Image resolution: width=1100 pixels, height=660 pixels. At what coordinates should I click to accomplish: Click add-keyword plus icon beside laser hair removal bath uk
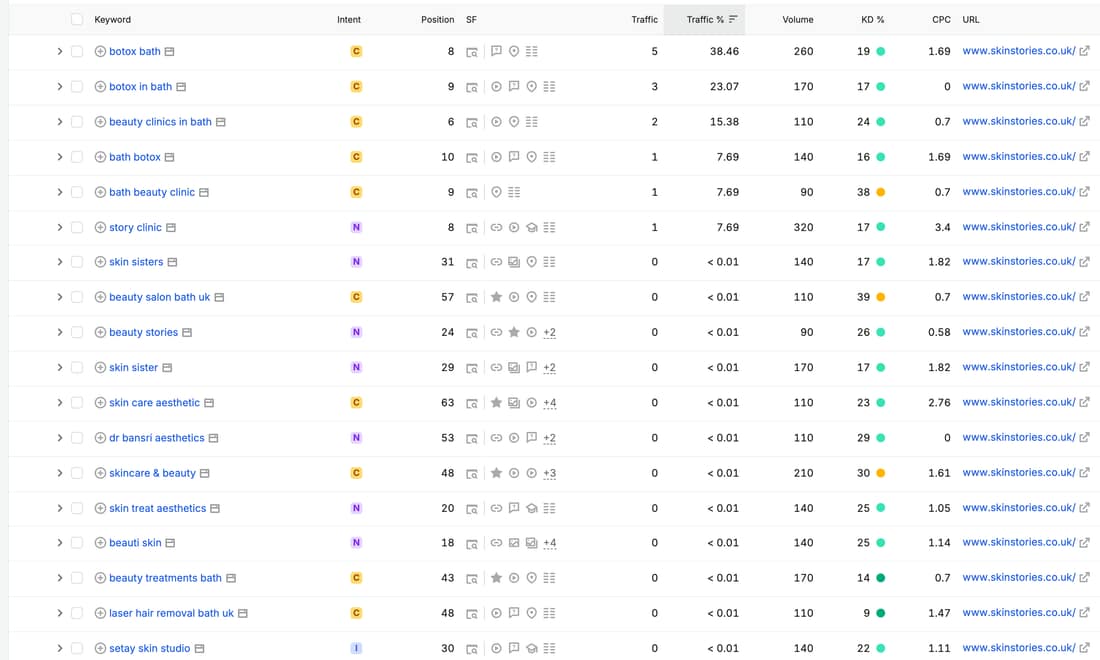100,613
